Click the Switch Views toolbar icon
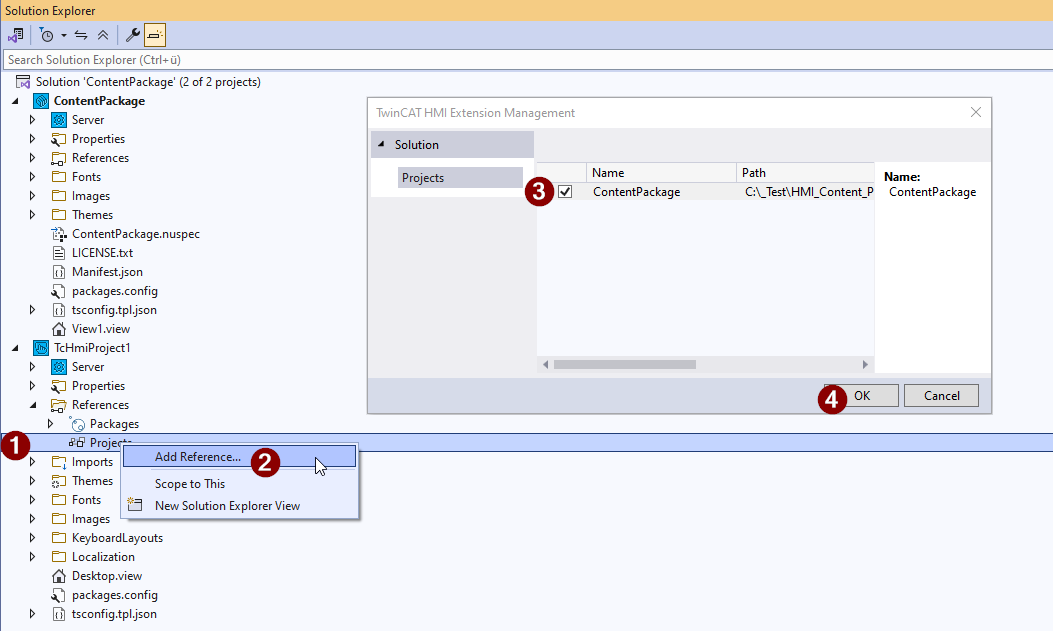Image resolution: width=1053 pixels, height=631 pixels. tap(16, 35)
